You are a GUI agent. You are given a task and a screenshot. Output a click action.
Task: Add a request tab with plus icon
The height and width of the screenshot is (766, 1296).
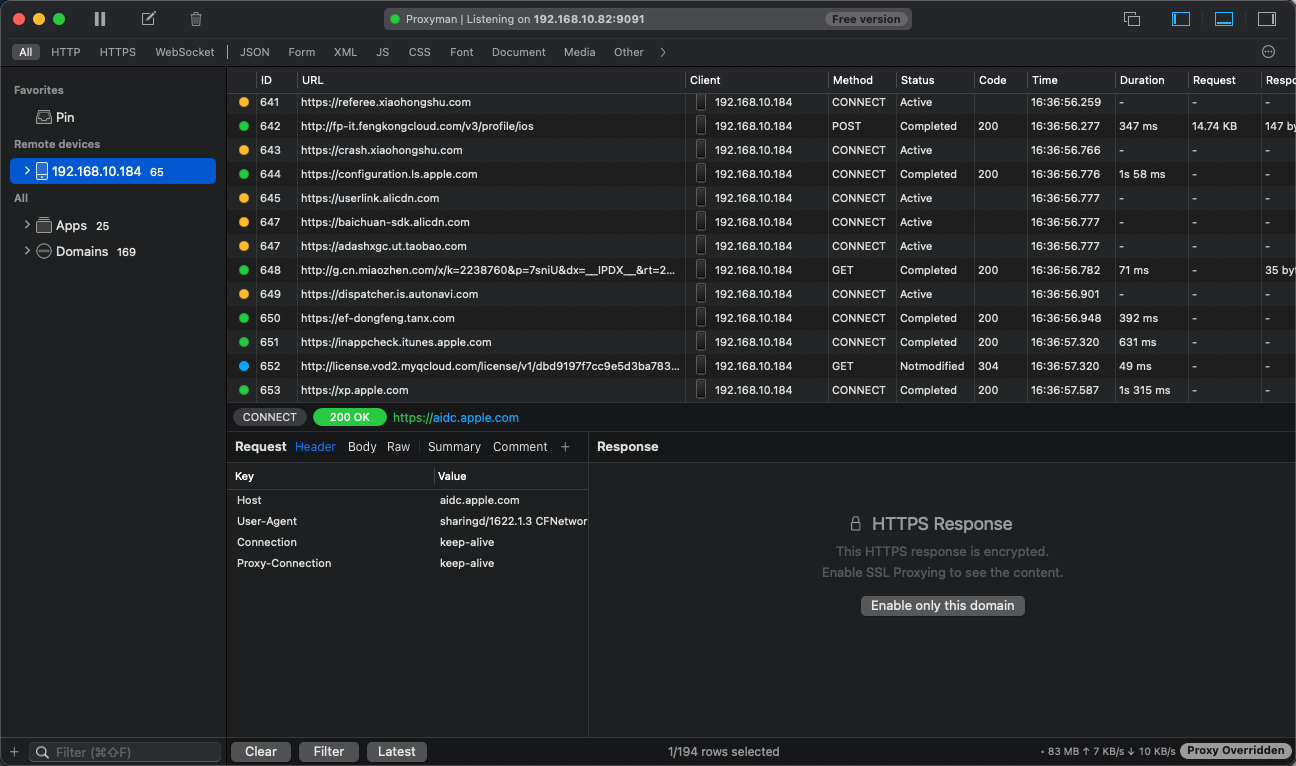tap(565, 447)
